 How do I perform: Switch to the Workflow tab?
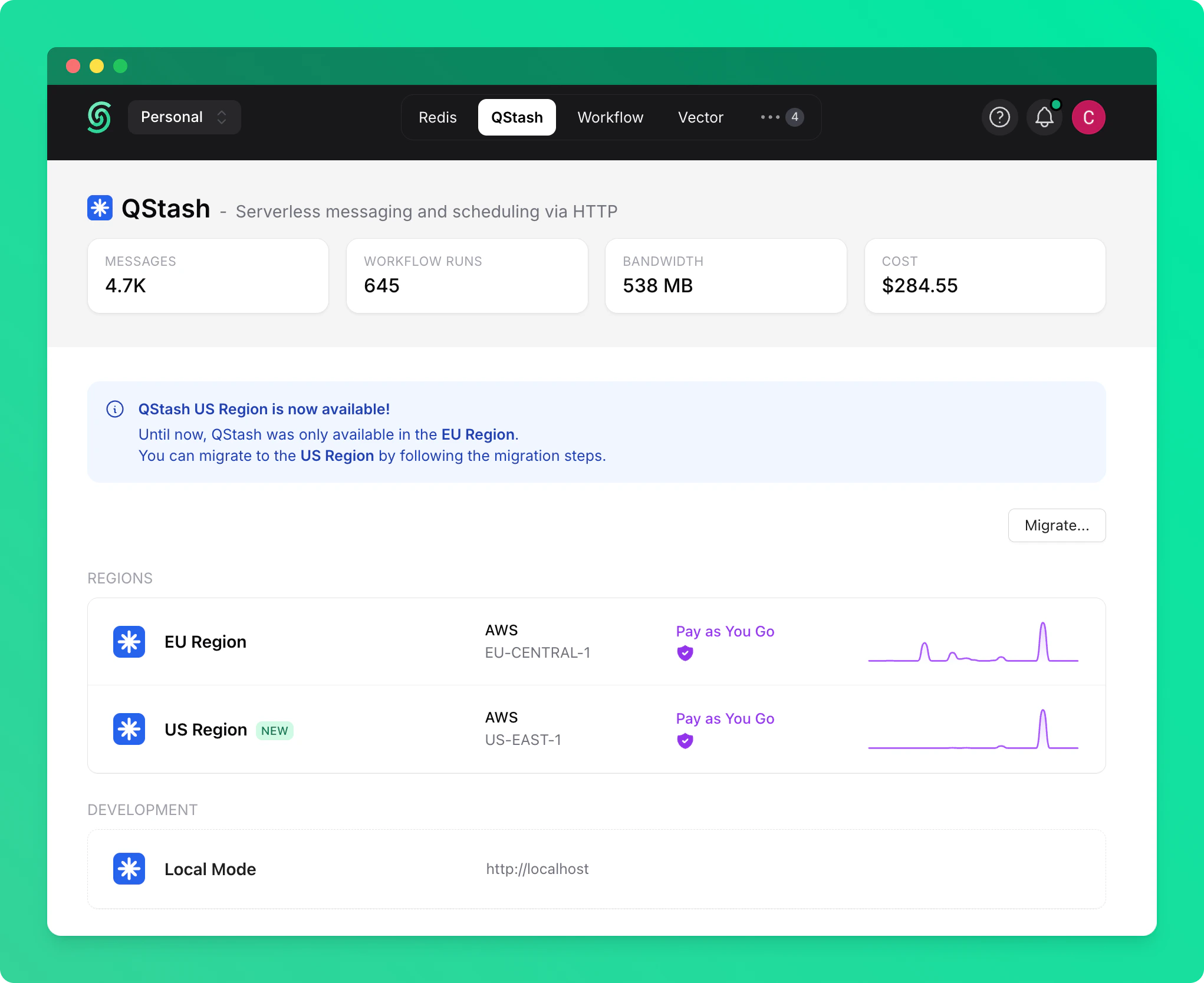(610, 117)
